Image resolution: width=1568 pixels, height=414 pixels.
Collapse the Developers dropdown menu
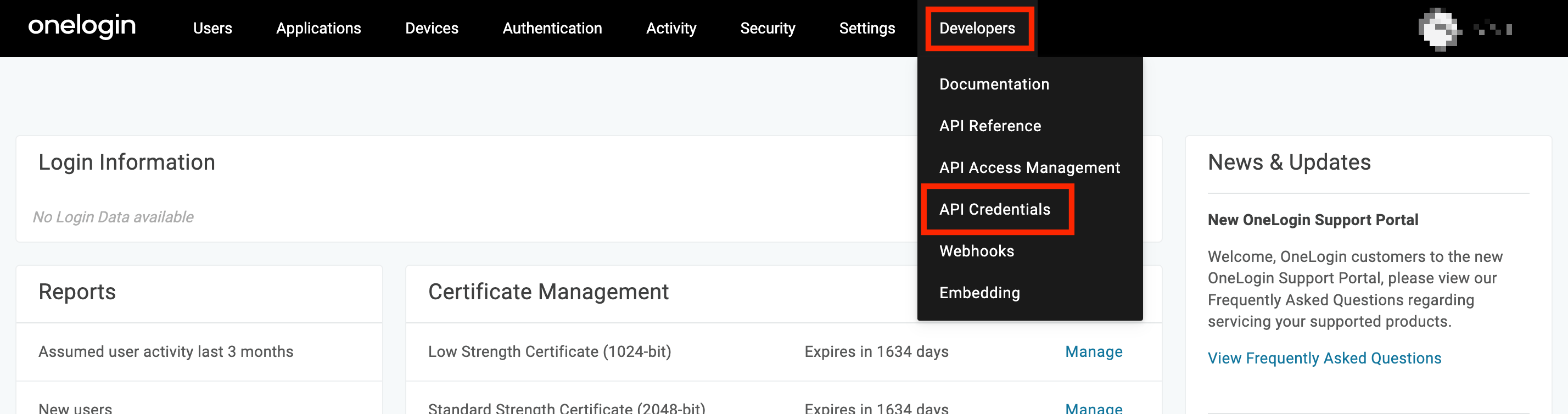[977, 29]
